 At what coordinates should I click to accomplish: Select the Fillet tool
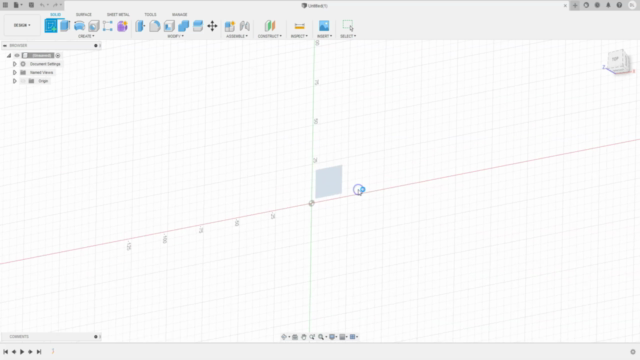coord(154,26)
